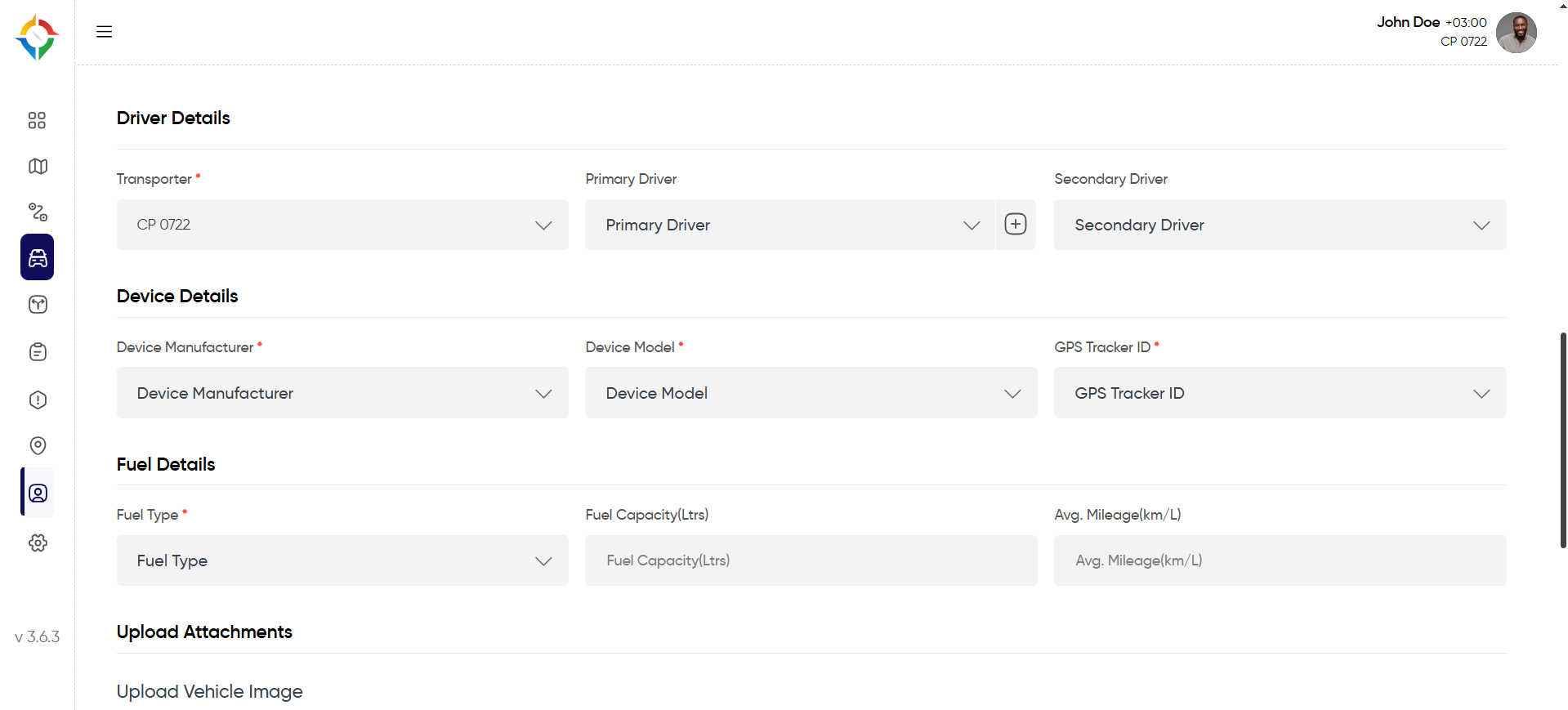Viewport: 1568px width, 710px height.
Task: Click the v 3.6.3 version label
Action: coord(38,636)
